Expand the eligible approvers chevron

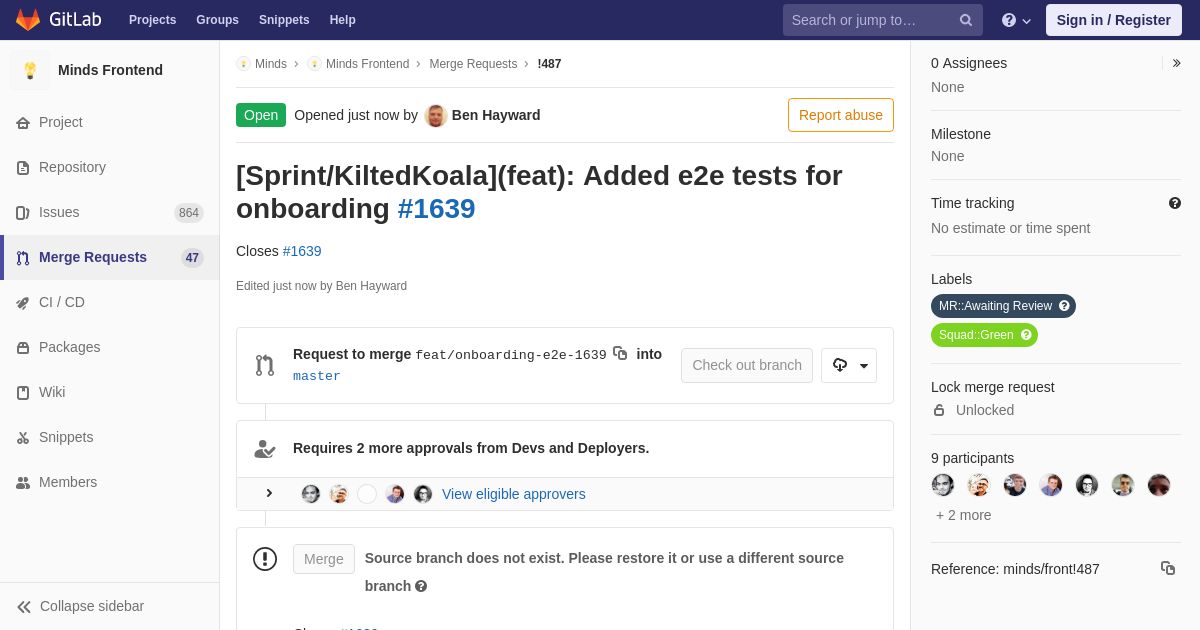click(x=268, y=493)
